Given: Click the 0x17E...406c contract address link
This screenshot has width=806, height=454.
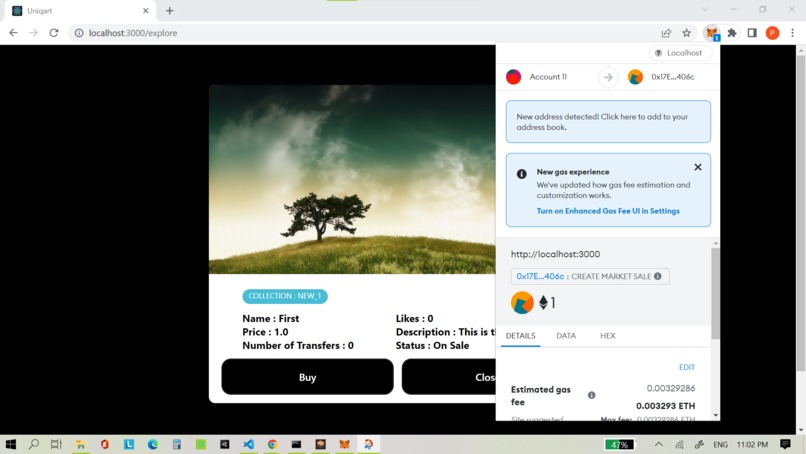Looking at the screenshot, I should tap(540, 276).
